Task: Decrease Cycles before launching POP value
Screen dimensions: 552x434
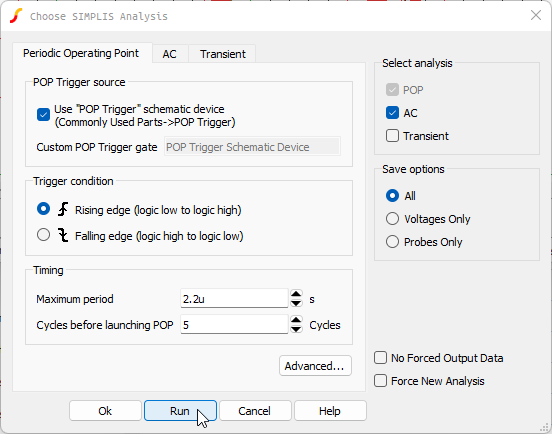Action: [296, 329]
